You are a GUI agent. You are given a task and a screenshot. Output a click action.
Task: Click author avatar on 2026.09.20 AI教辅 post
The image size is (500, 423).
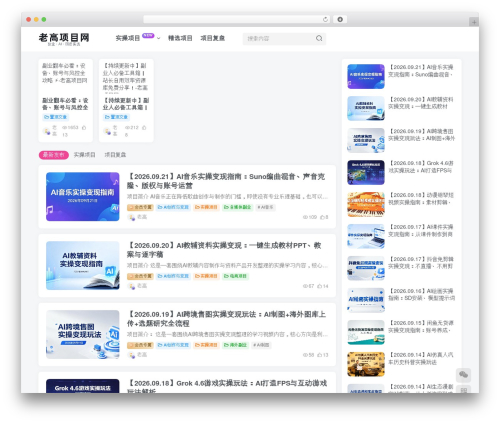(132, 286)
